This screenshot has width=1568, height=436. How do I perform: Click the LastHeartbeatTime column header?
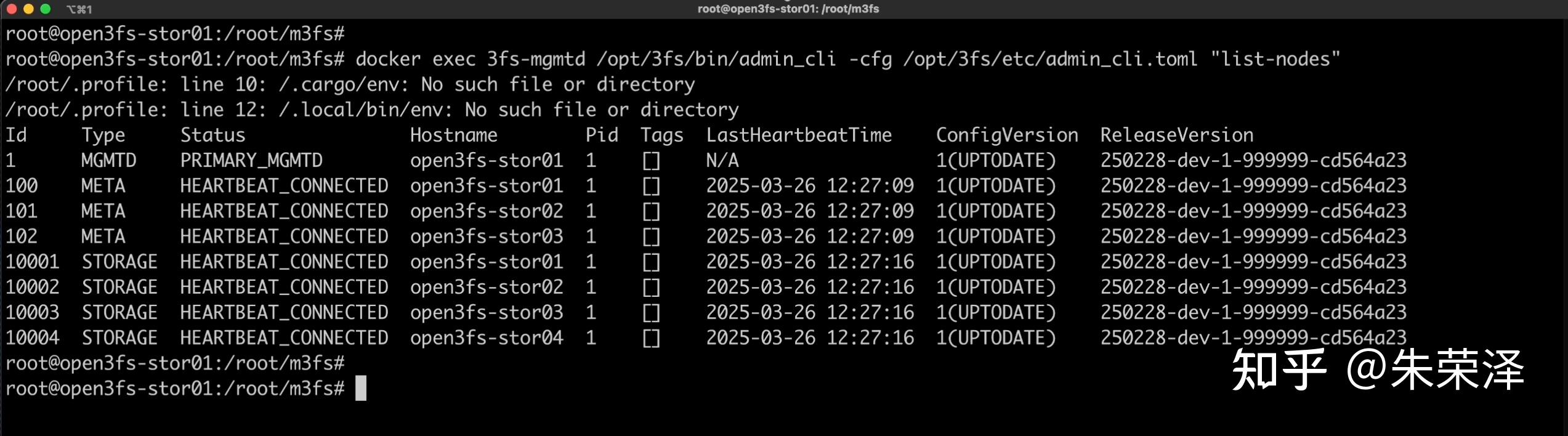tap(798, 135)
